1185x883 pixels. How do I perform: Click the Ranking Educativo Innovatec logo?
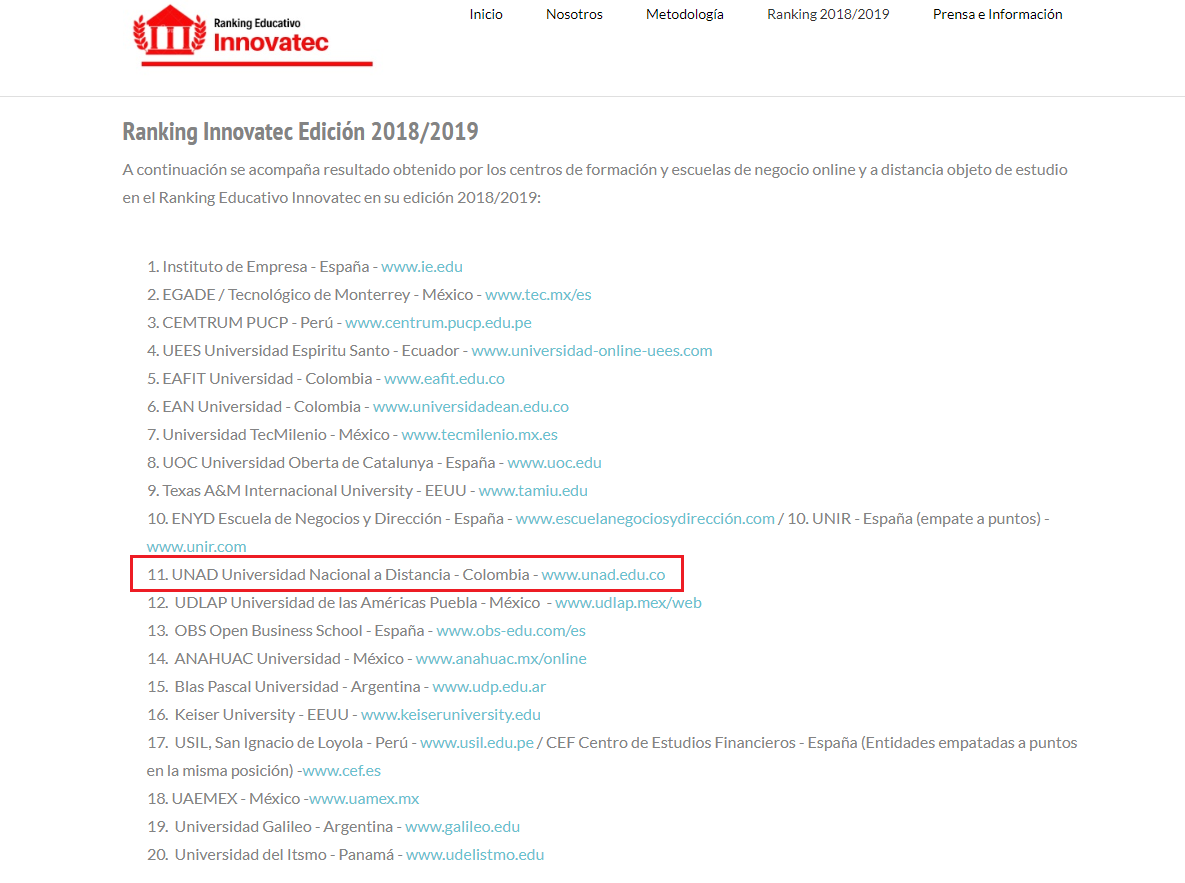252,35
